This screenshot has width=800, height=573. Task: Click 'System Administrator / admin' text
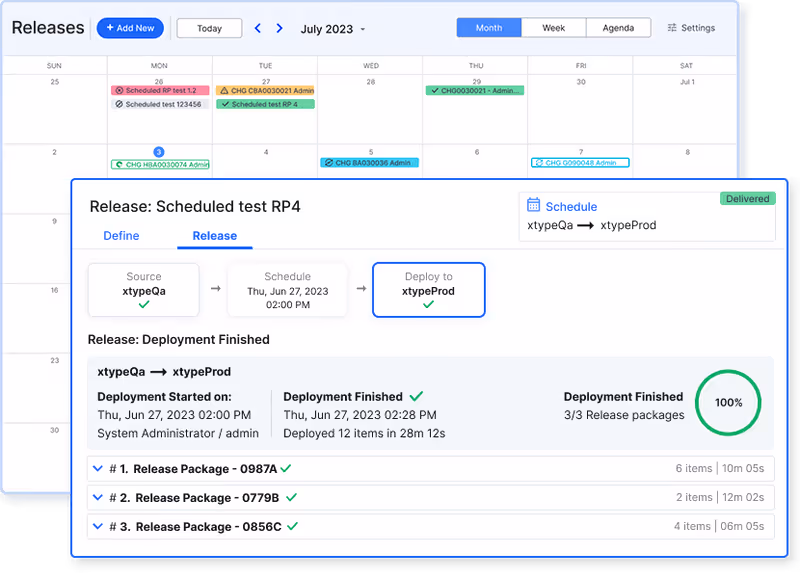tap(178, 433)
